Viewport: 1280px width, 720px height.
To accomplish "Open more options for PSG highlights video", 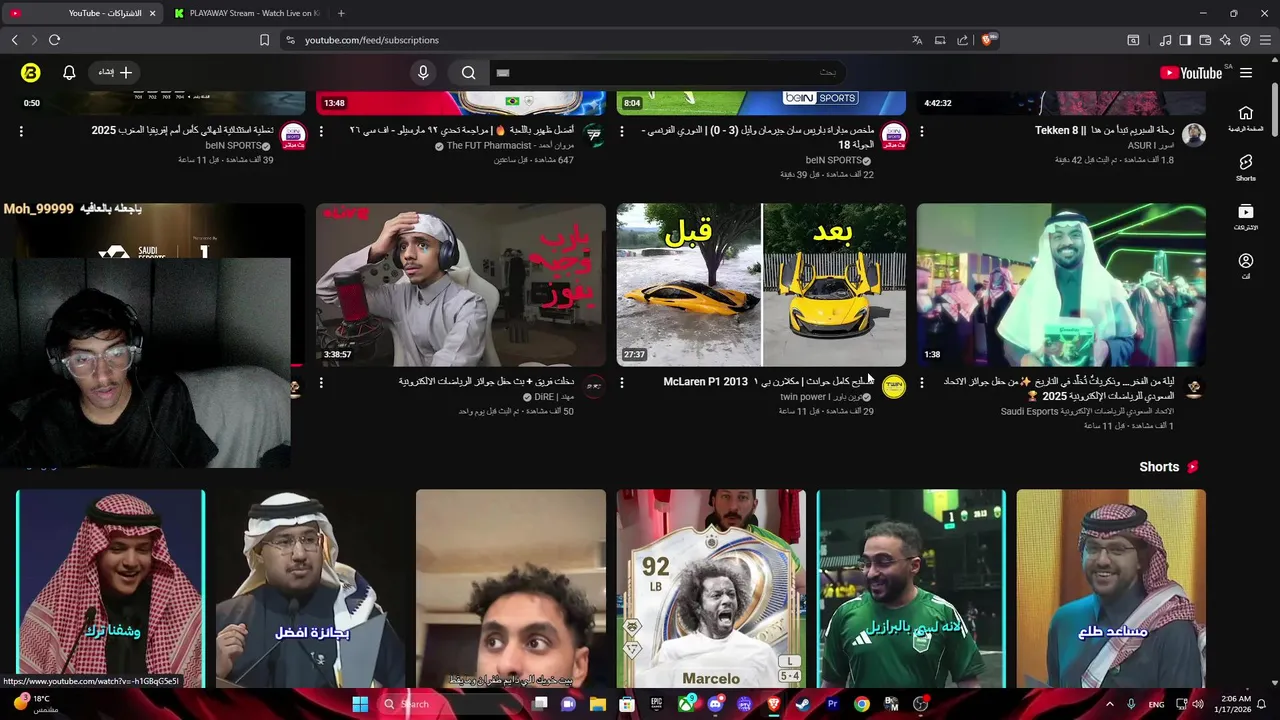I will [621, 131].
